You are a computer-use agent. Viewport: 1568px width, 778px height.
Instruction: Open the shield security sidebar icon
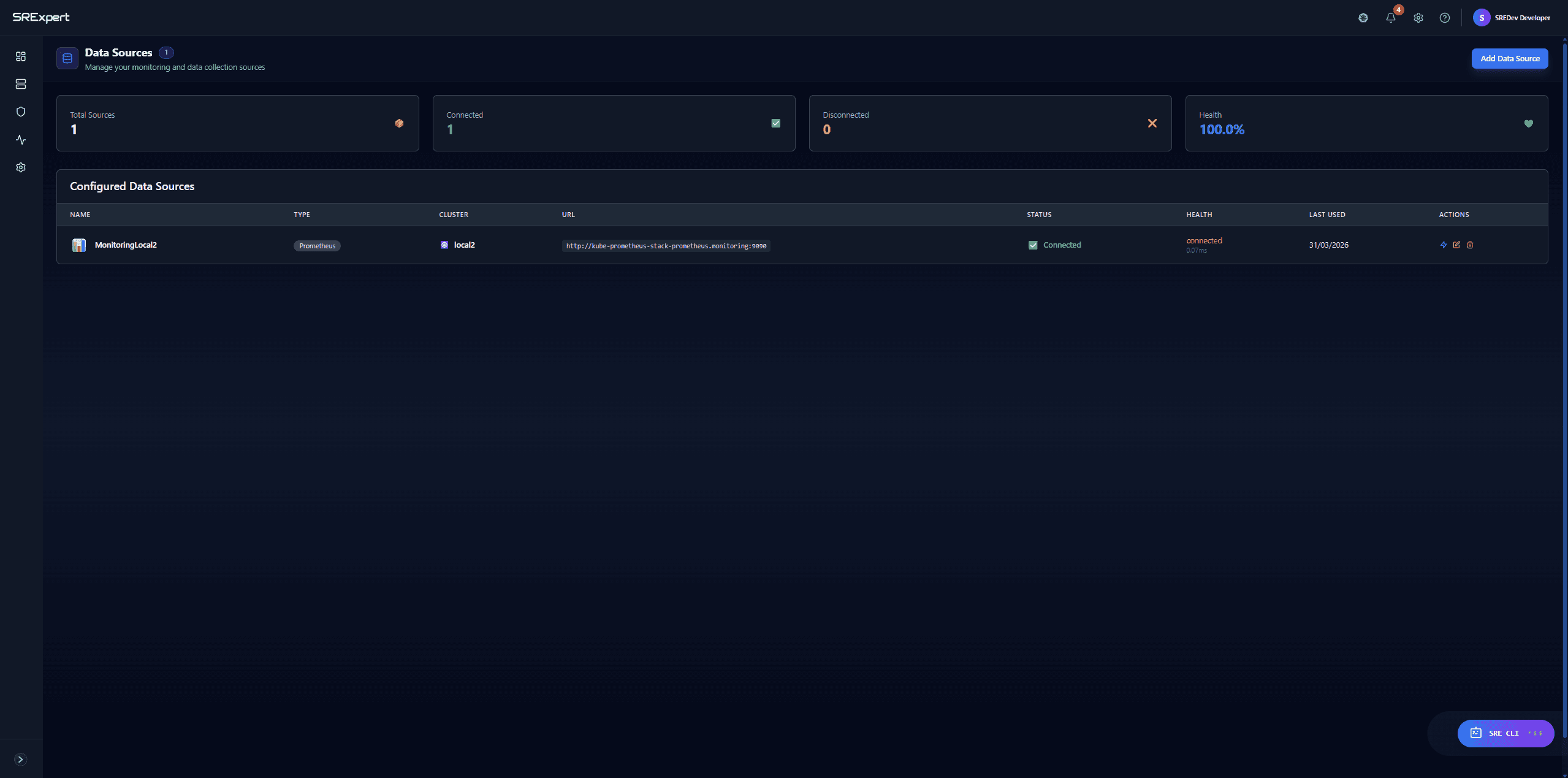(x=21, y=112)
